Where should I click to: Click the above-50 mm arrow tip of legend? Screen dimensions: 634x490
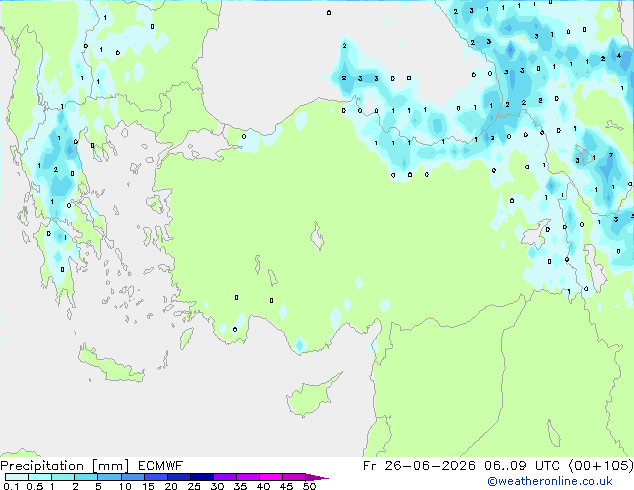tap(317, 477)
